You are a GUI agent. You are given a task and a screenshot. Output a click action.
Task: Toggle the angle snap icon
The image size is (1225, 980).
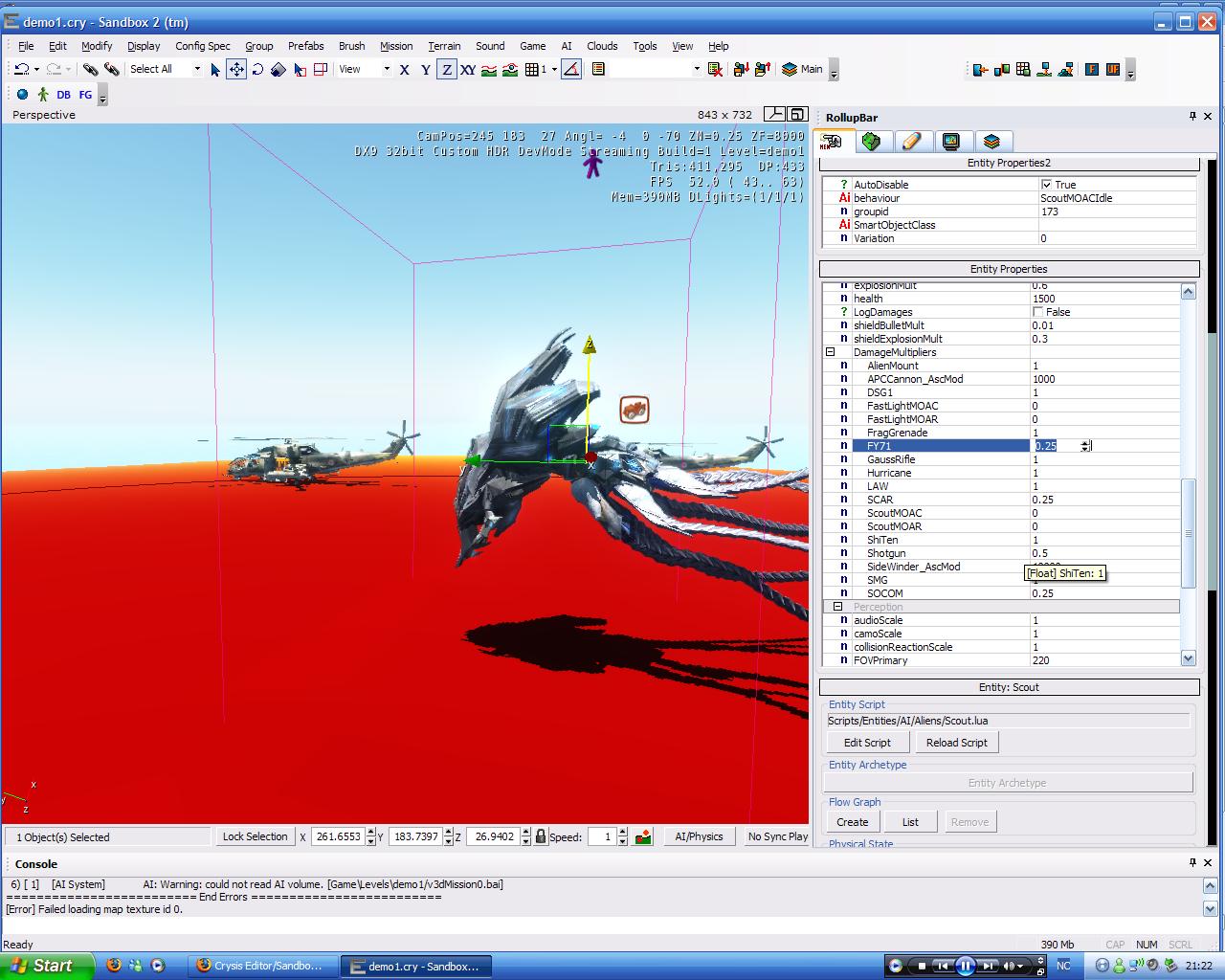pyautogui.click(x=571, y=69)
